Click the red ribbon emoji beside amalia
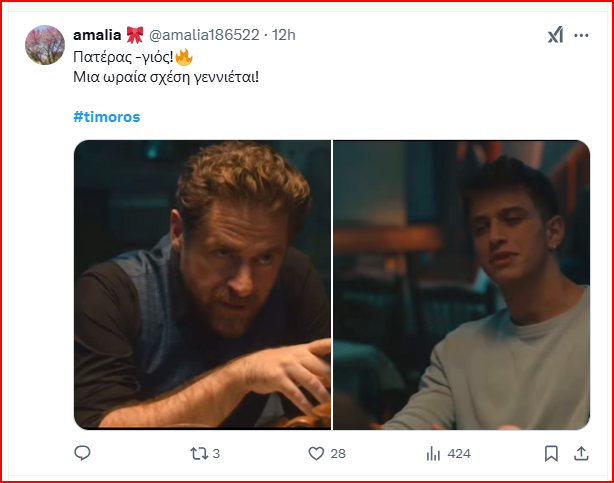This screenshot has width=614, height=483. coord(135,35)
